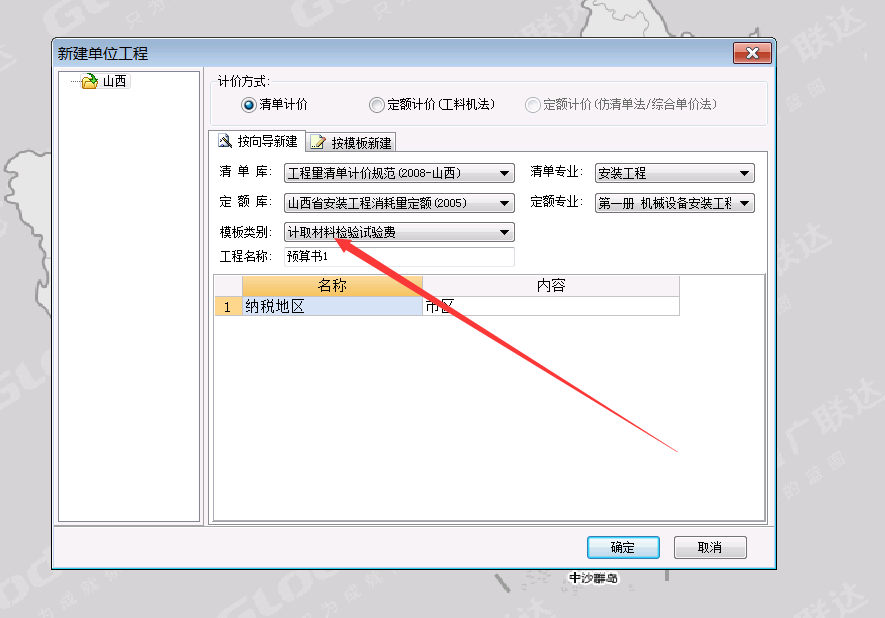
Task: Click the 名称 column header
Action: (x=332, y=286)
